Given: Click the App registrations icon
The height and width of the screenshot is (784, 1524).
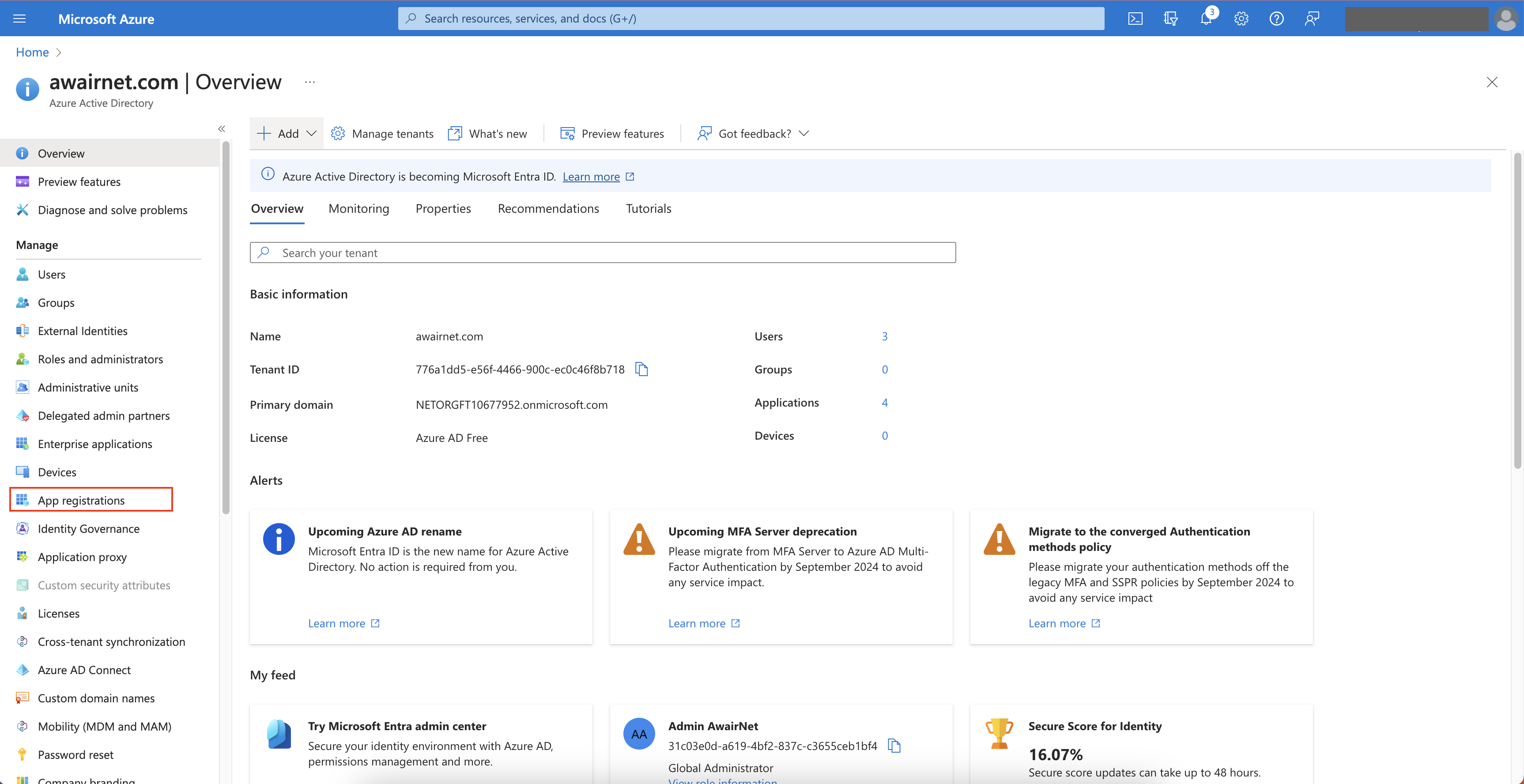Looking at the screenshot, I should (x=23, y=500).
